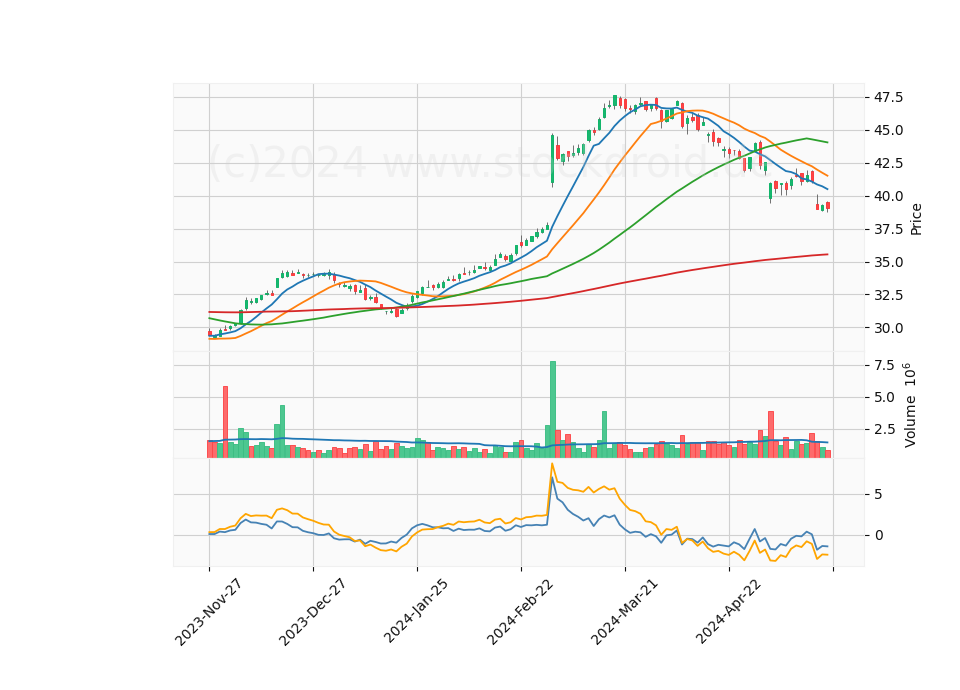The height and width of the screenshot is (690, 960).
Task: Click the 40.0 price axis tick
Action: tap(888, 197)
